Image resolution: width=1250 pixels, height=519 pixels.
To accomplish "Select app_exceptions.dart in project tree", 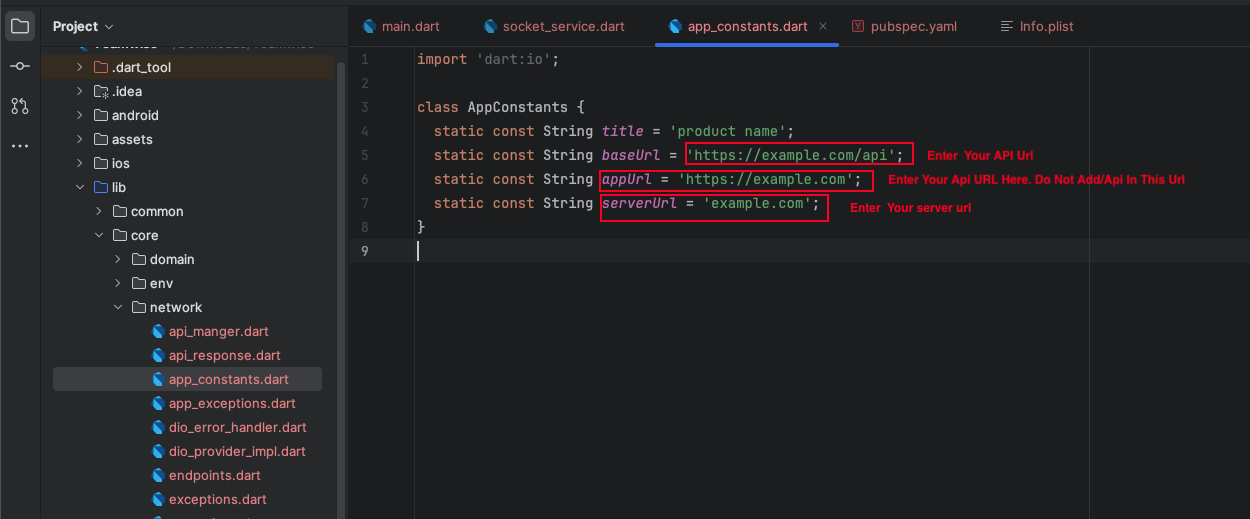I will tap(232, 403).
